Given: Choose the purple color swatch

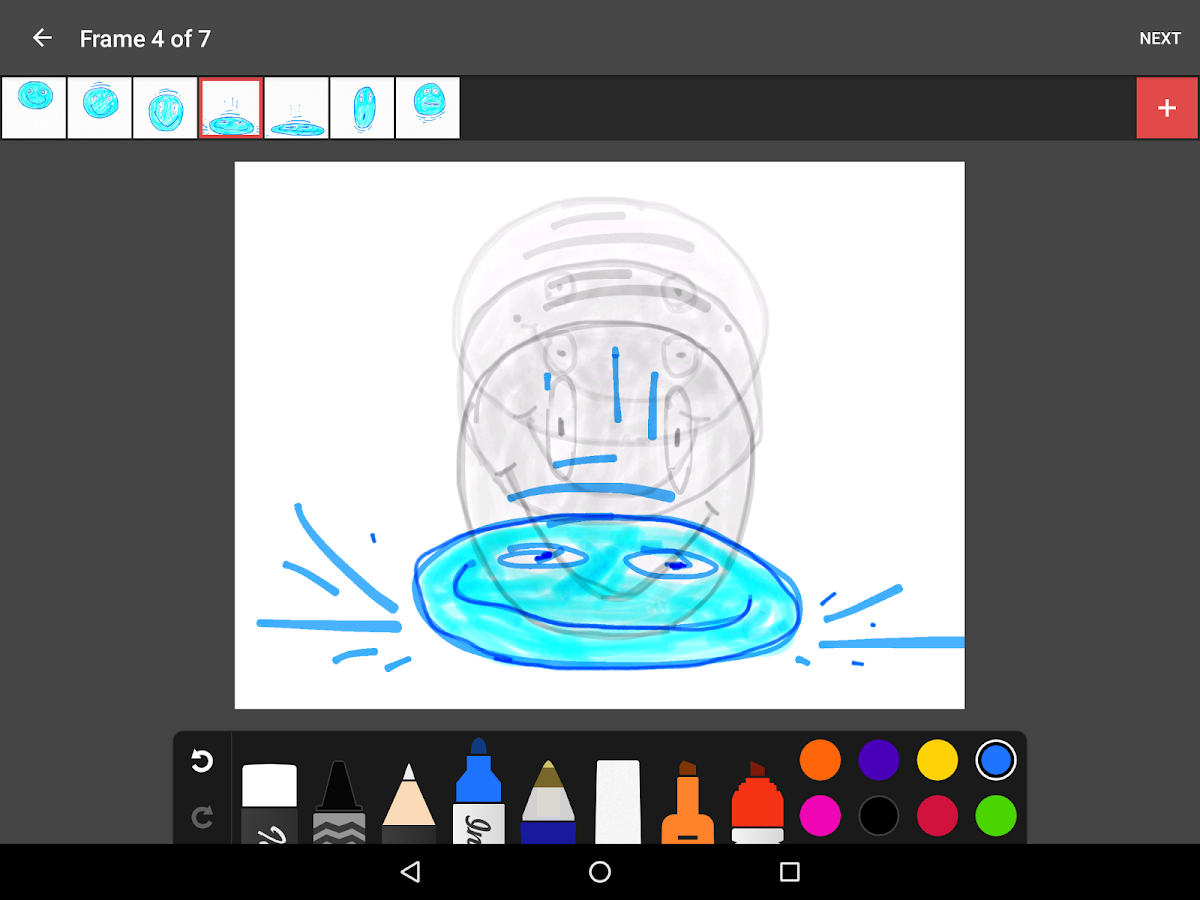Looking at the screenshot, I should point(879,760).
